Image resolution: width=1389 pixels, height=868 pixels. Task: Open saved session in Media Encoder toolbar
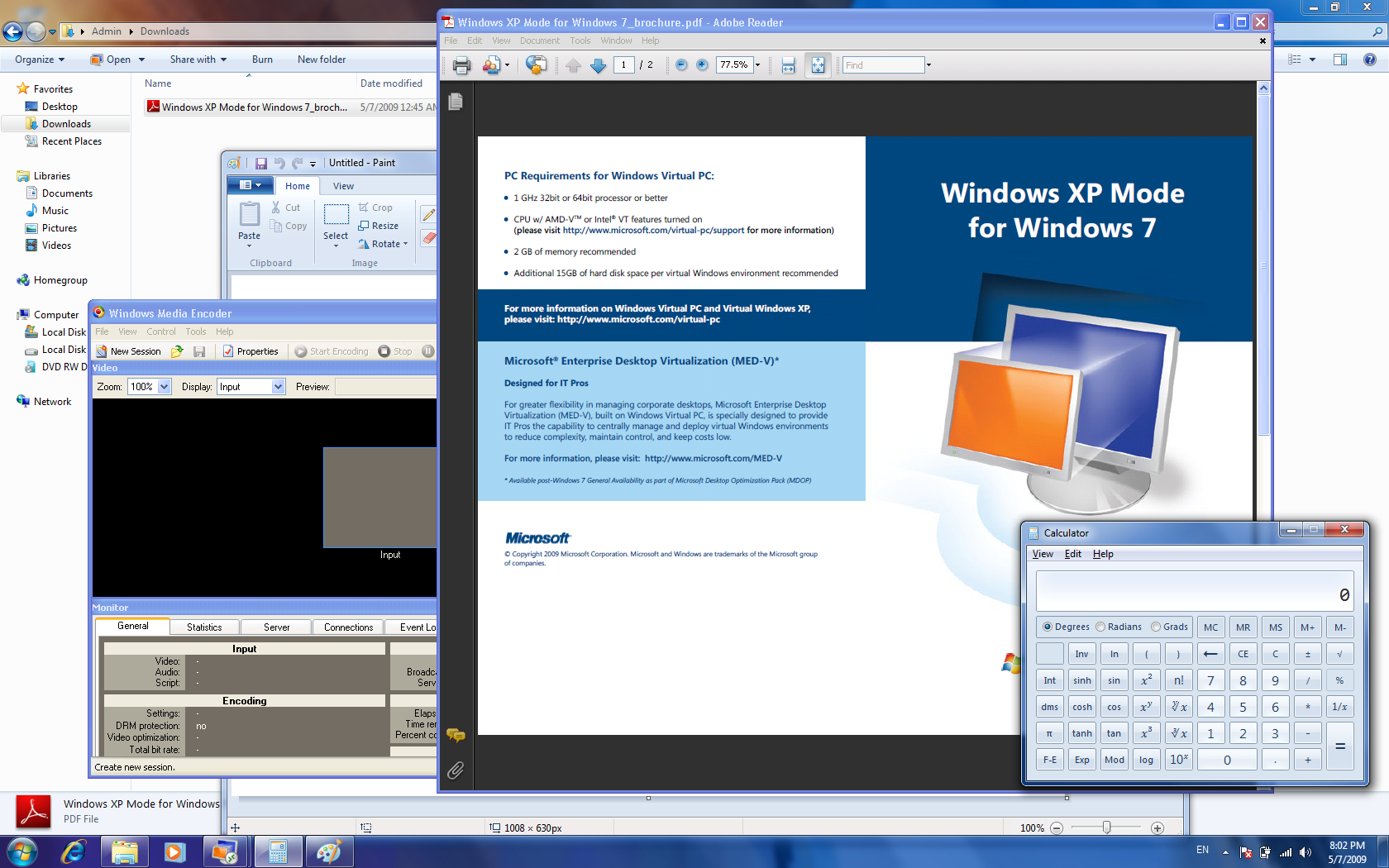coord(177,351)
